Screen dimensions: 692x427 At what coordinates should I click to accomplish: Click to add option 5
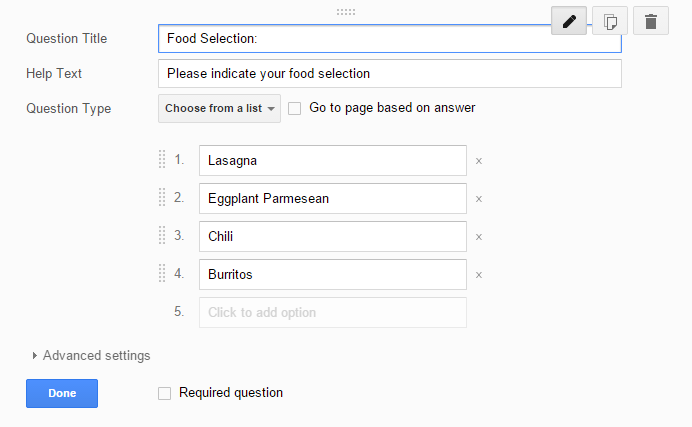click(333, 313)
